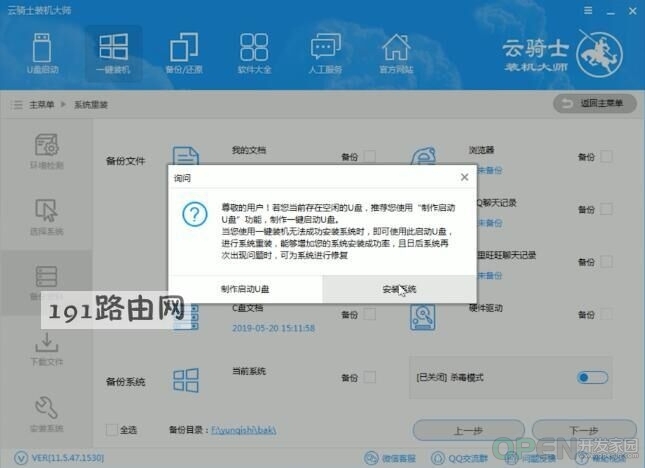Click the 备份文件 section label
Viewport: 645px width, 468px height.
pos(125,161)
